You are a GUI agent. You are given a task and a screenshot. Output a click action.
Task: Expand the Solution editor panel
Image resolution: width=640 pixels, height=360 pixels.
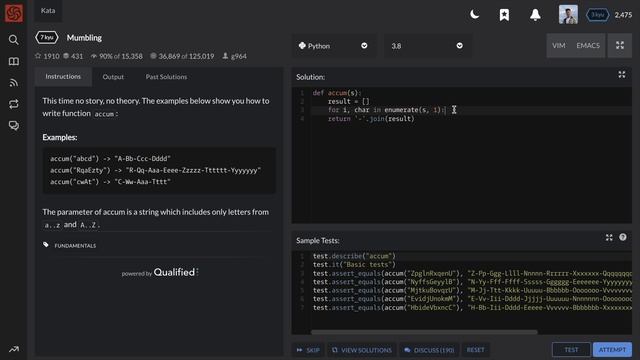tap(622, 74)
